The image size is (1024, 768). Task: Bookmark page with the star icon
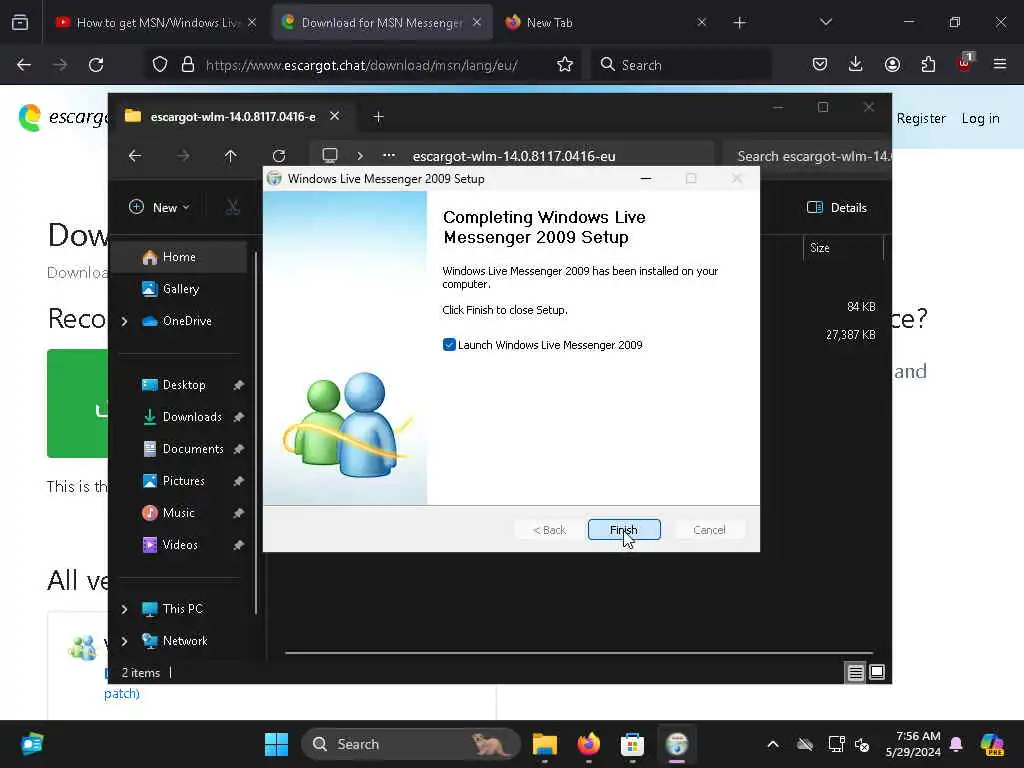565,65
